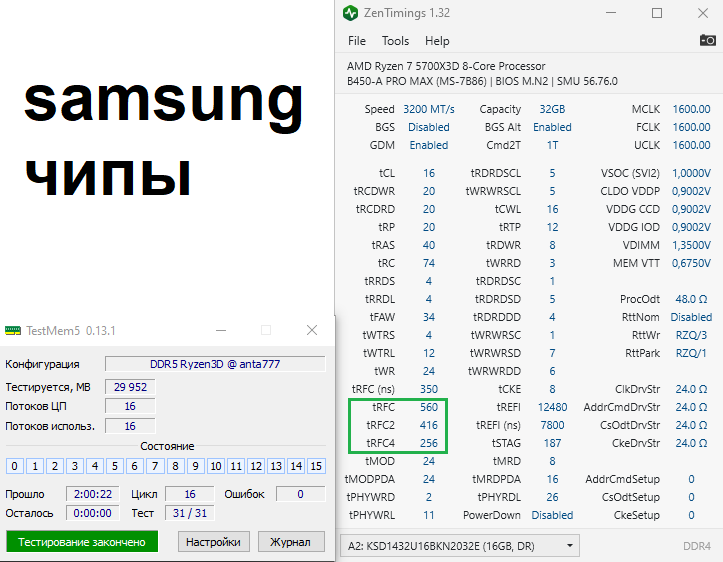Click the '29 952' tested MB field
The image size is (723, 562).
point(130,387)
